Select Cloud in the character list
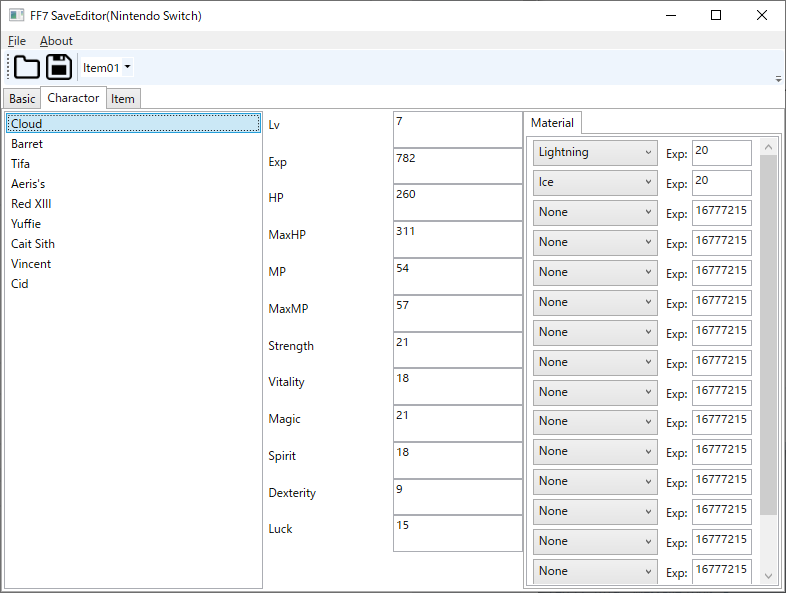 click(x=133, y=123)
